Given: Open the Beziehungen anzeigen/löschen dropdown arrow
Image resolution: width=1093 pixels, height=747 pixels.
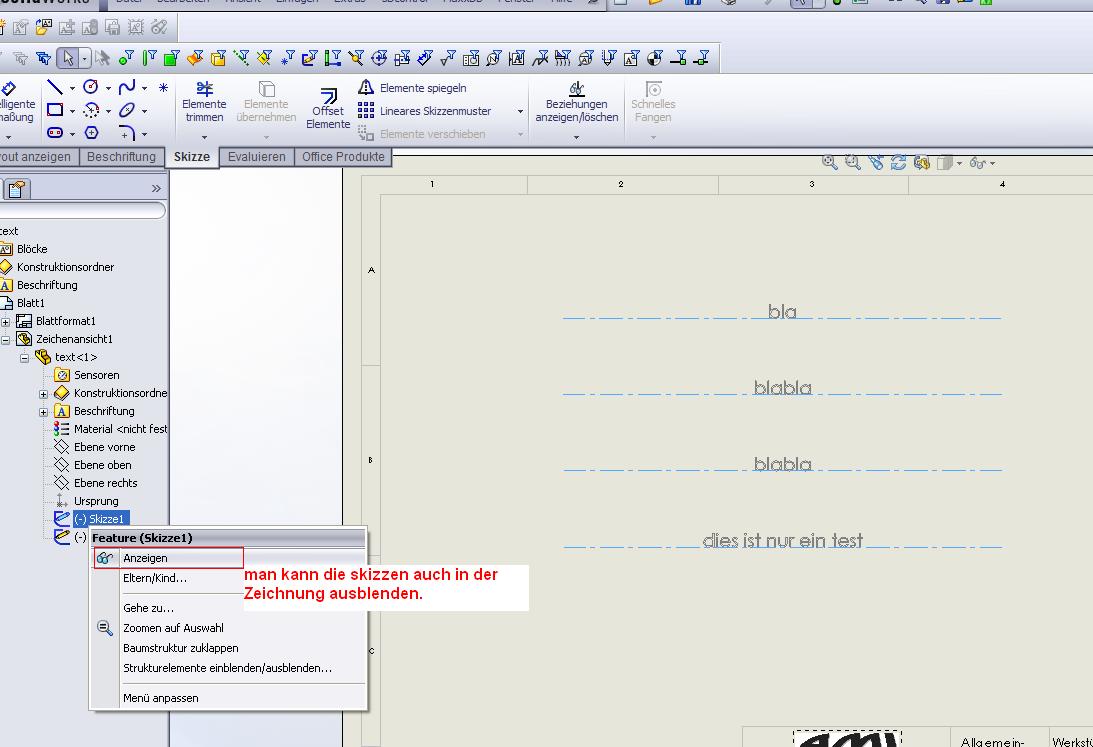Looking at the screenshot, I should pyautogui.click(x=576, y=137).
